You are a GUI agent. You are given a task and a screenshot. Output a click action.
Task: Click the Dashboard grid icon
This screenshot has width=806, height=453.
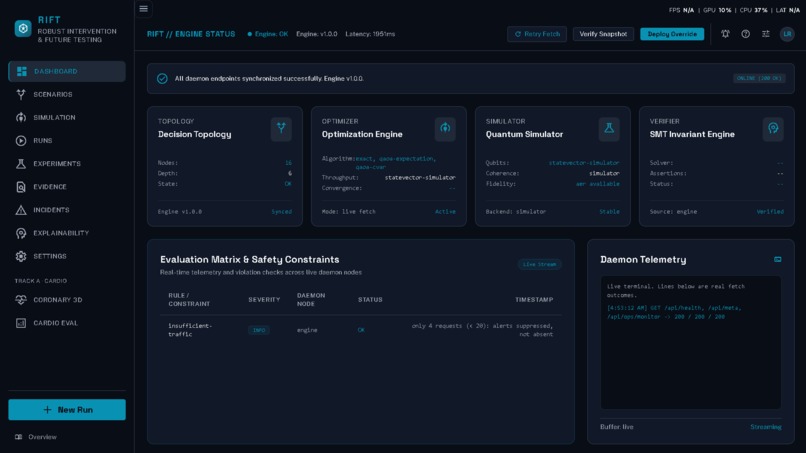(21, 71)
